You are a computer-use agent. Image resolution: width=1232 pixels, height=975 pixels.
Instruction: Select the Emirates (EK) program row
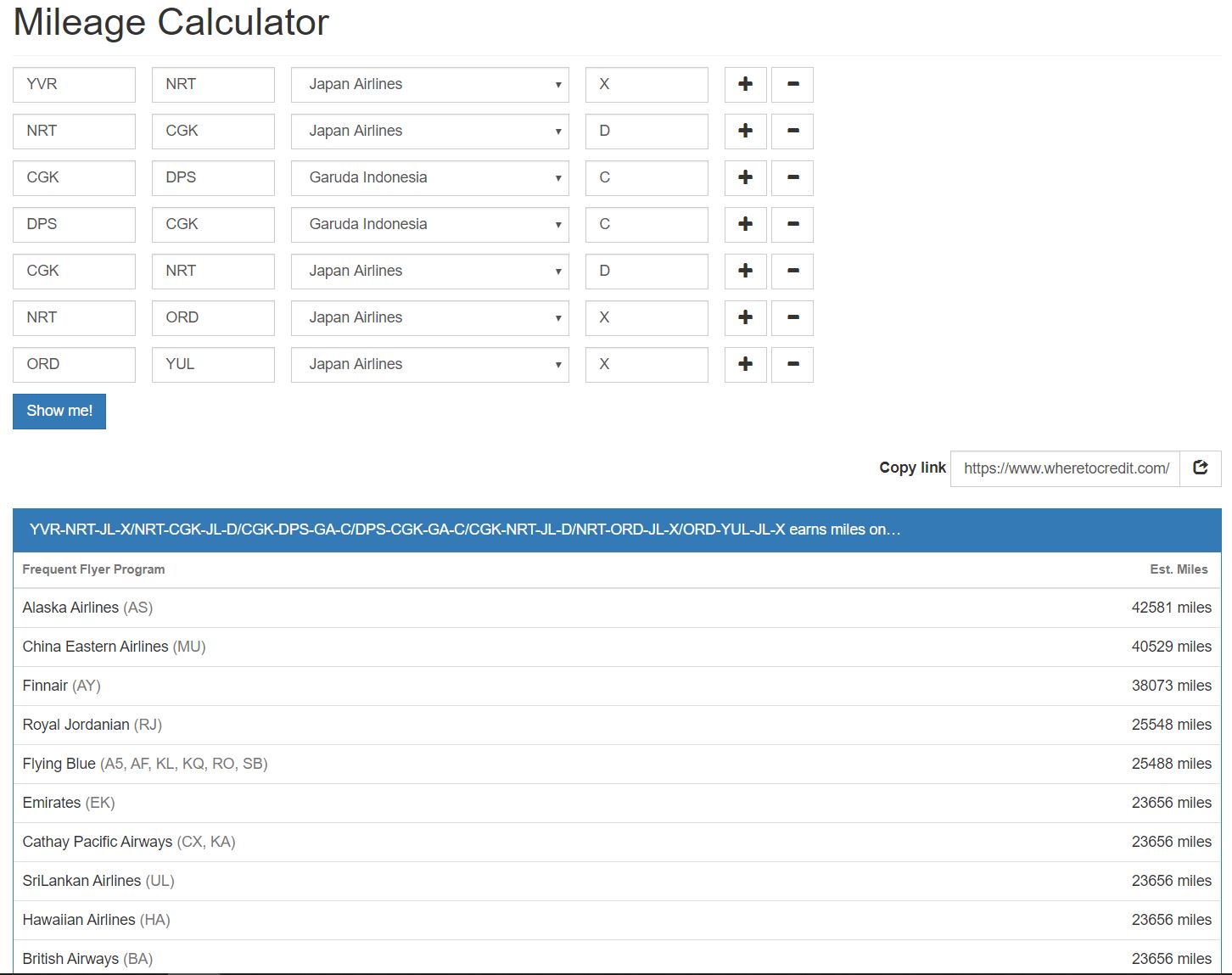pyautogui.click(x=617, y=804)
